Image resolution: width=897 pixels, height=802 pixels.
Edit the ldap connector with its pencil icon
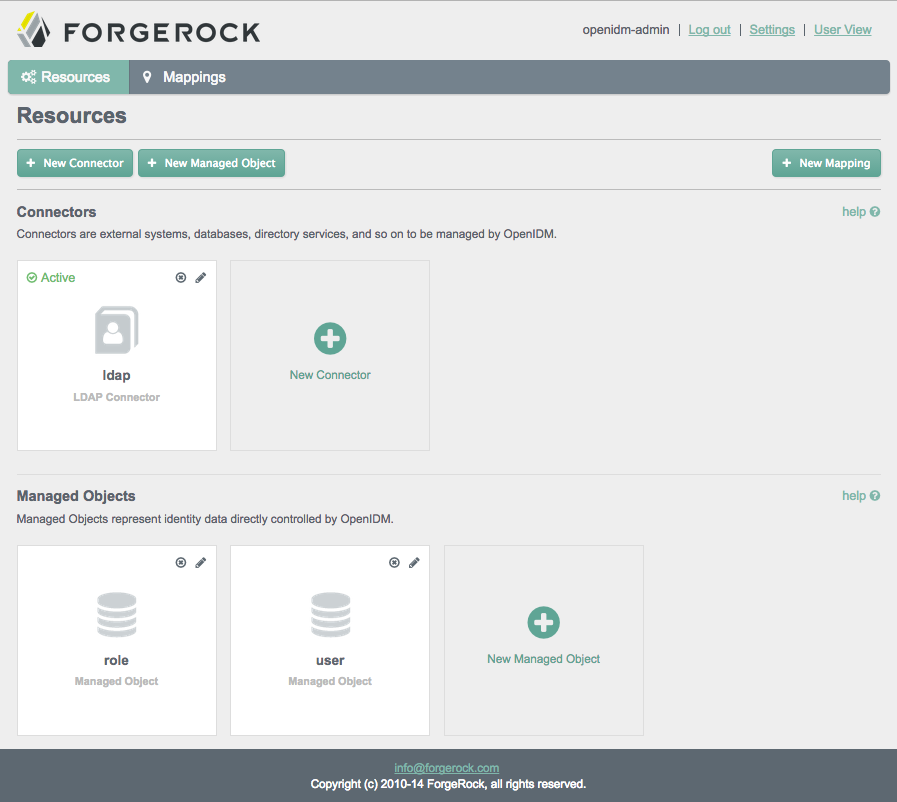(x=201, y=277)
